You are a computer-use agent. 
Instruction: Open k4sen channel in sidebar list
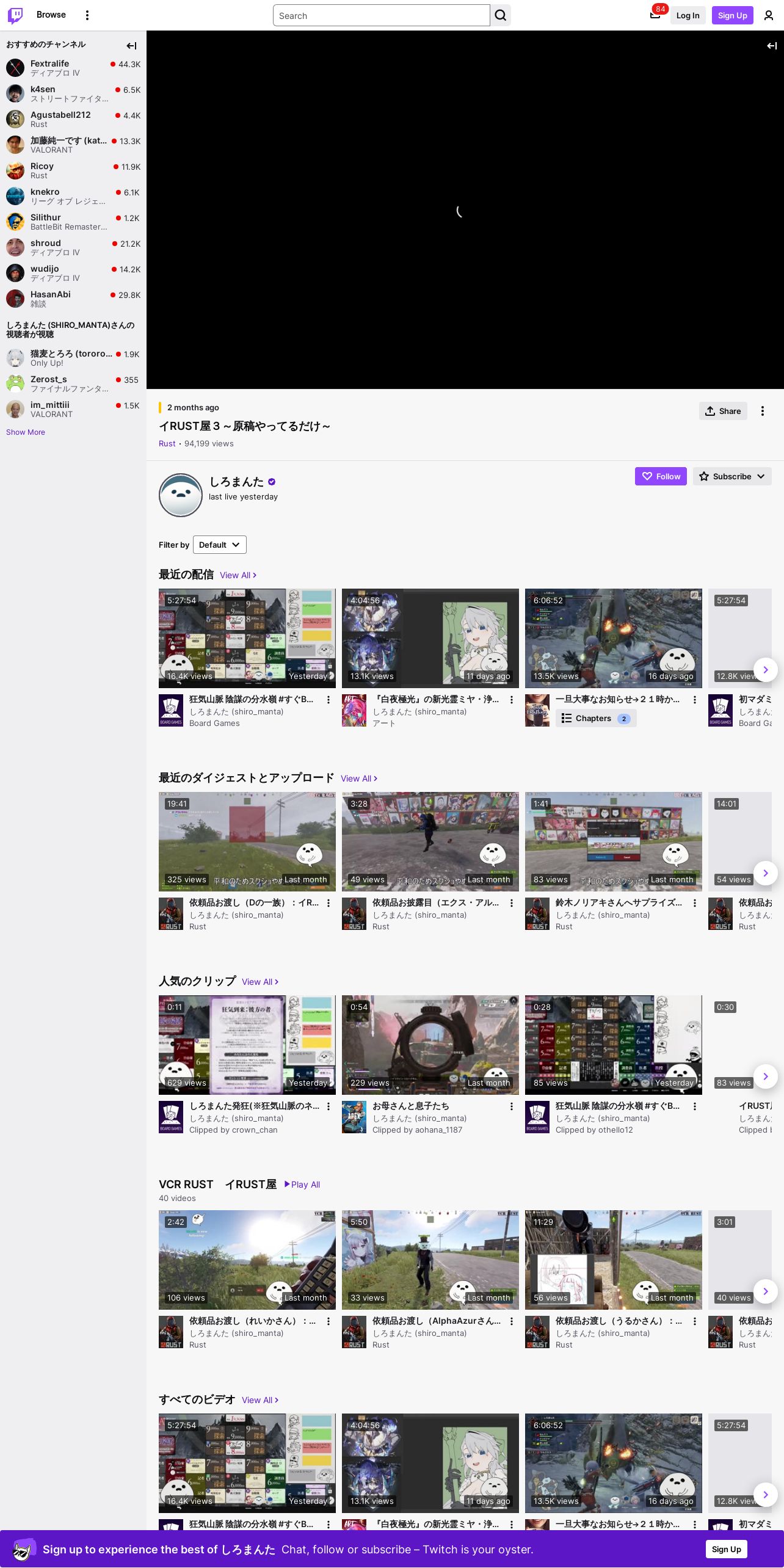[x=73, y=93]
